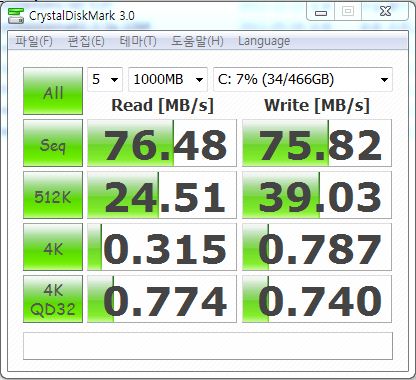The image size is (416, 380).
Task: Start the 4K QD32 benchmark test
Action: coord(53,299)
